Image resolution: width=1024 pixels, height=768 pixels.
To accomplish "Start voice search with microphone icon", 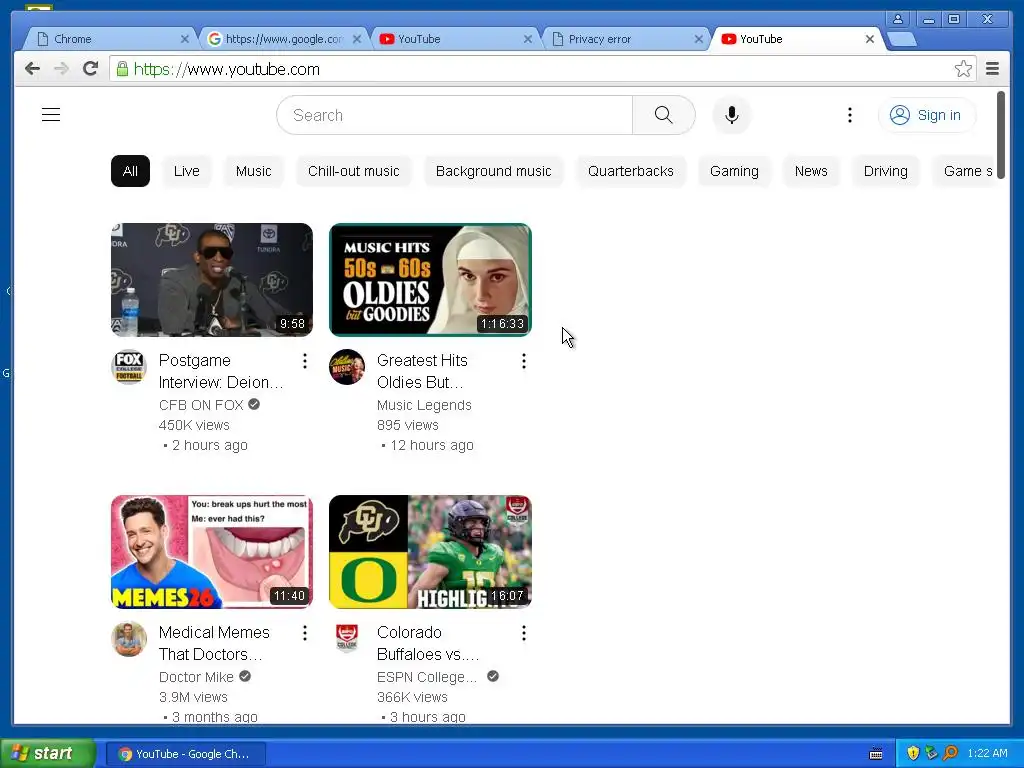I will point(732,115).
